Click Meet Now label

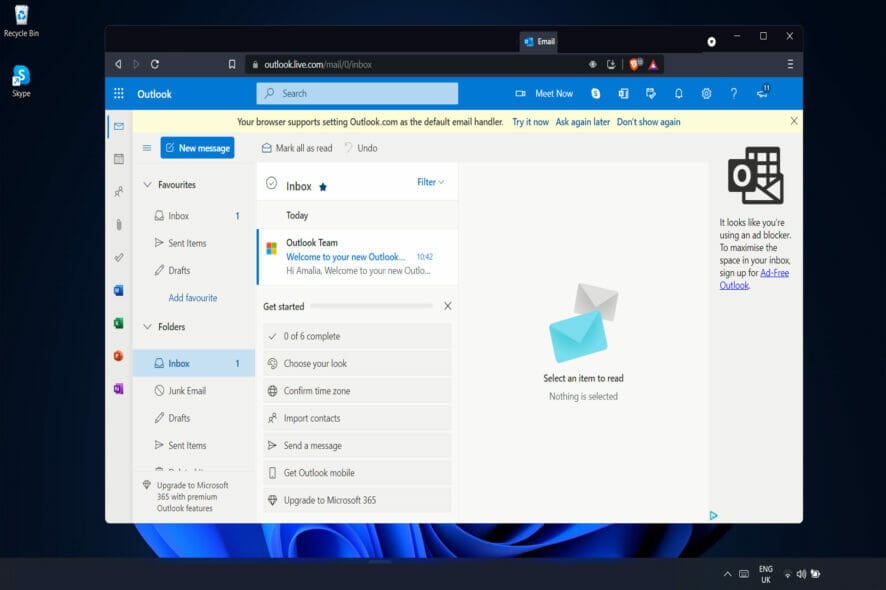[x=554, y=94]
